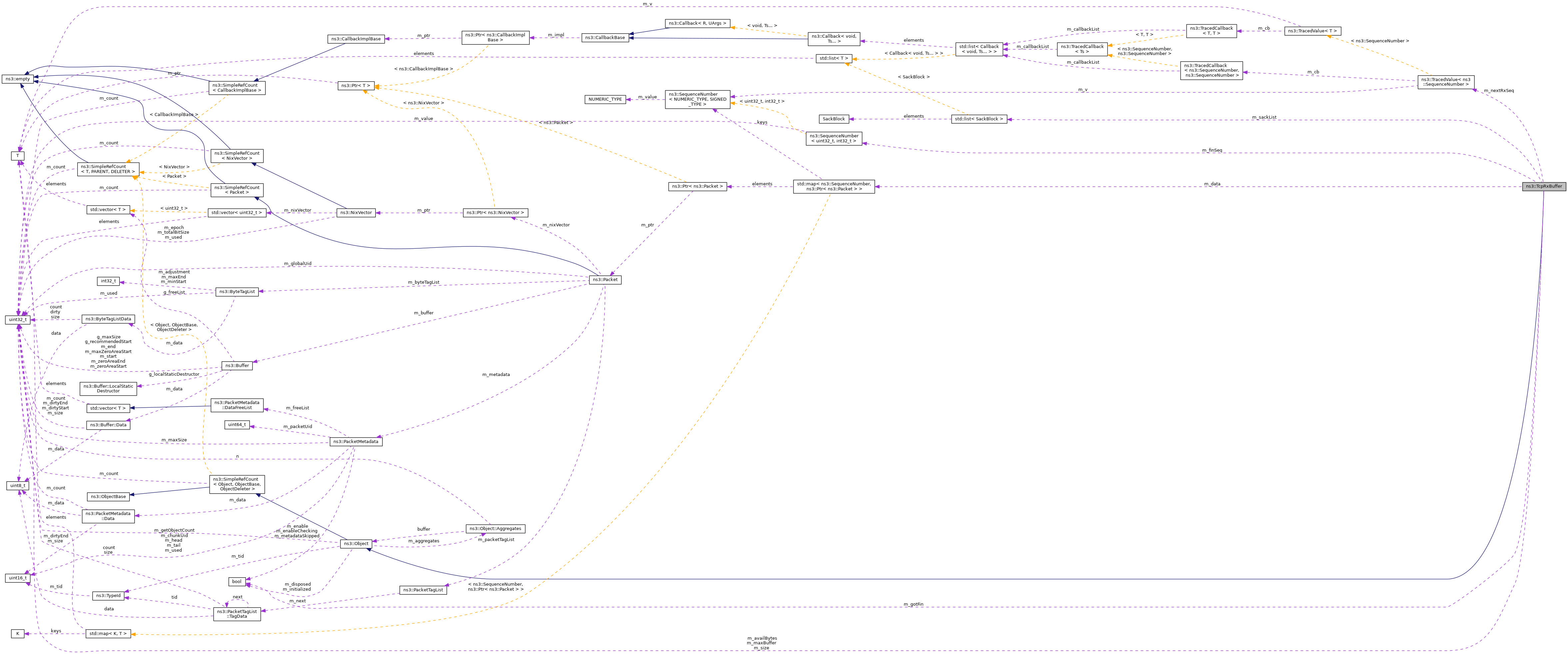Open the ns3::Buffer::Data node
This screenshot has height=654, width=1568.
pyautogui.click(x=108, y=425)
